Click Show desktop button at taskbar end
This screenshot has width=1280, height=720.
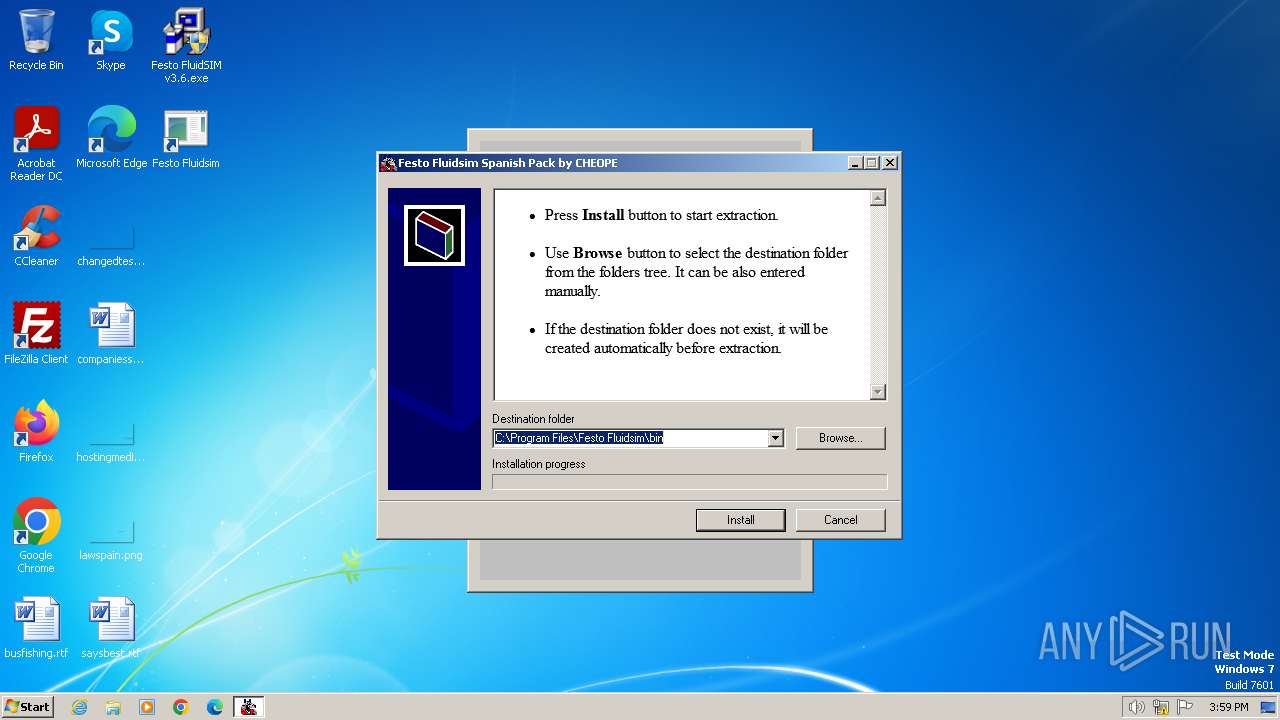tap(1269, 707)
